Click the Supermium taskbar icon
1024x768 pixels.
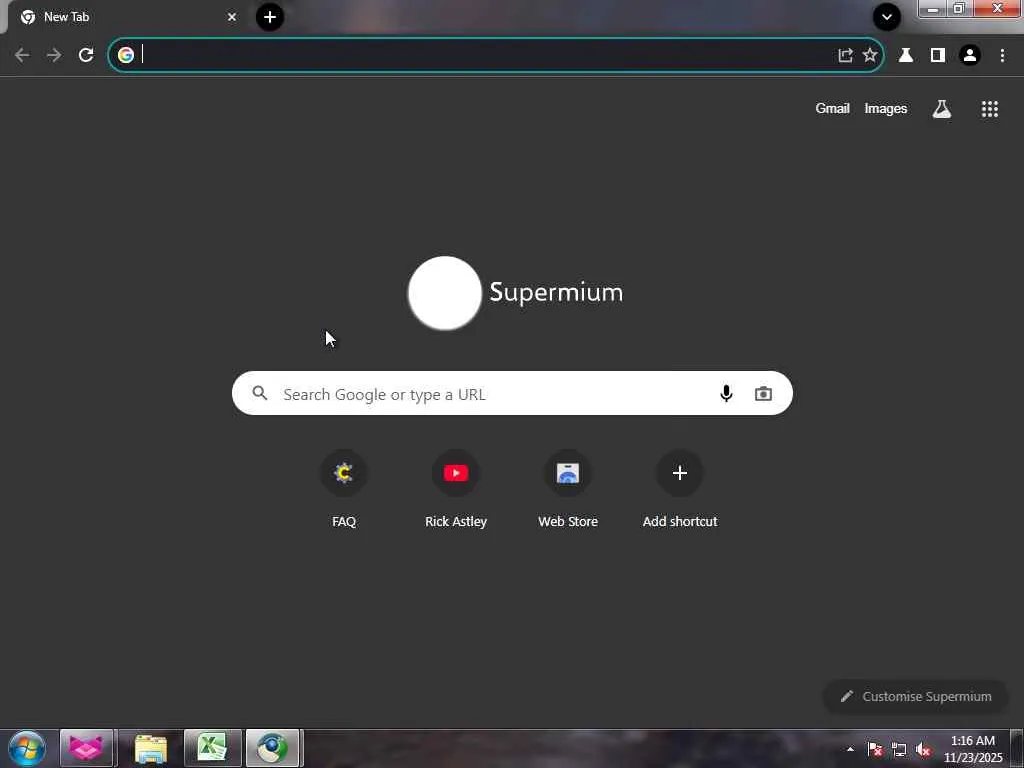(272, 748)
